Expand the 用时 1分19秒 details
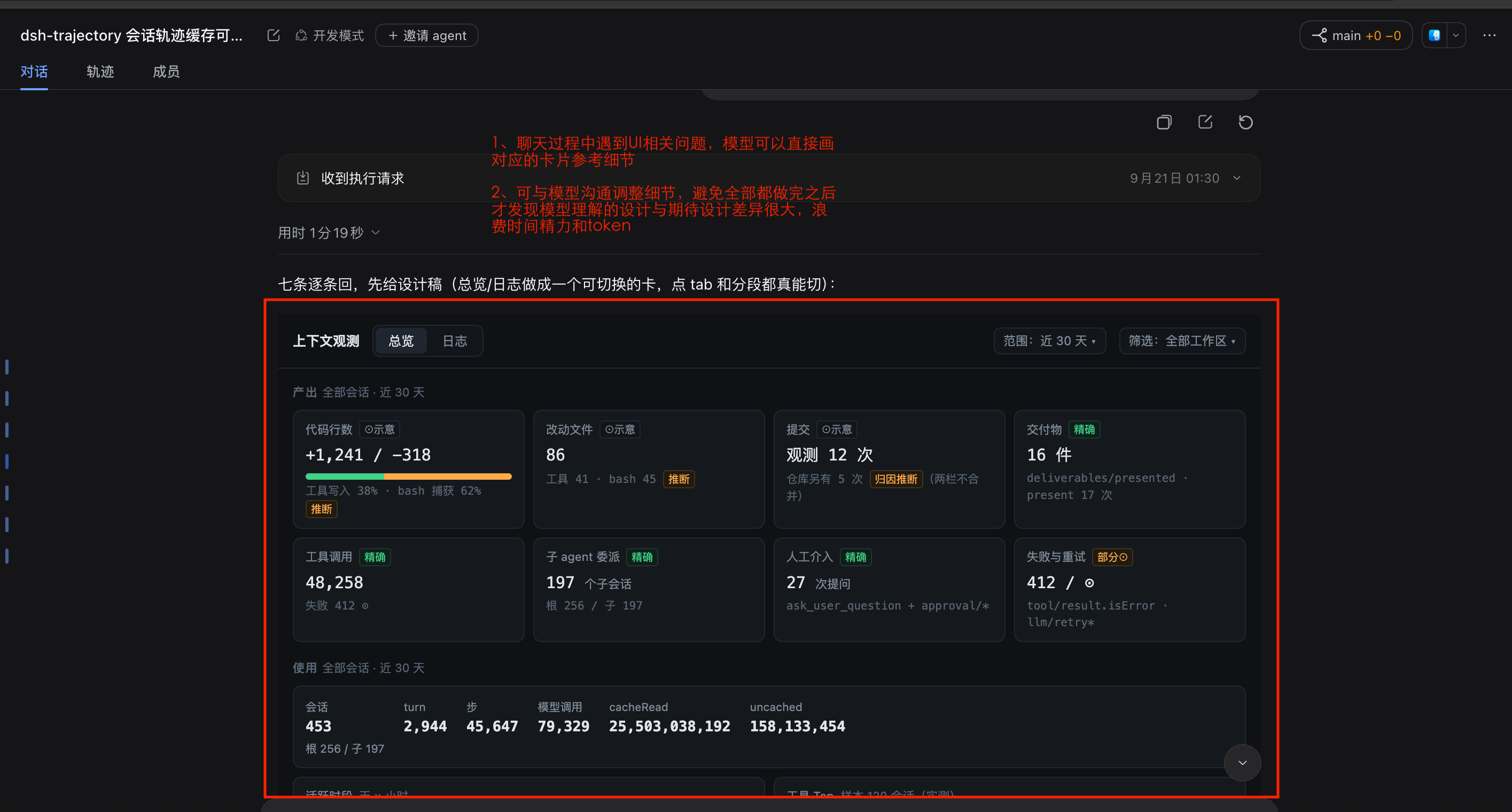Image resolution: width=1512 pixels, height=812 pixels. point(329,233)
